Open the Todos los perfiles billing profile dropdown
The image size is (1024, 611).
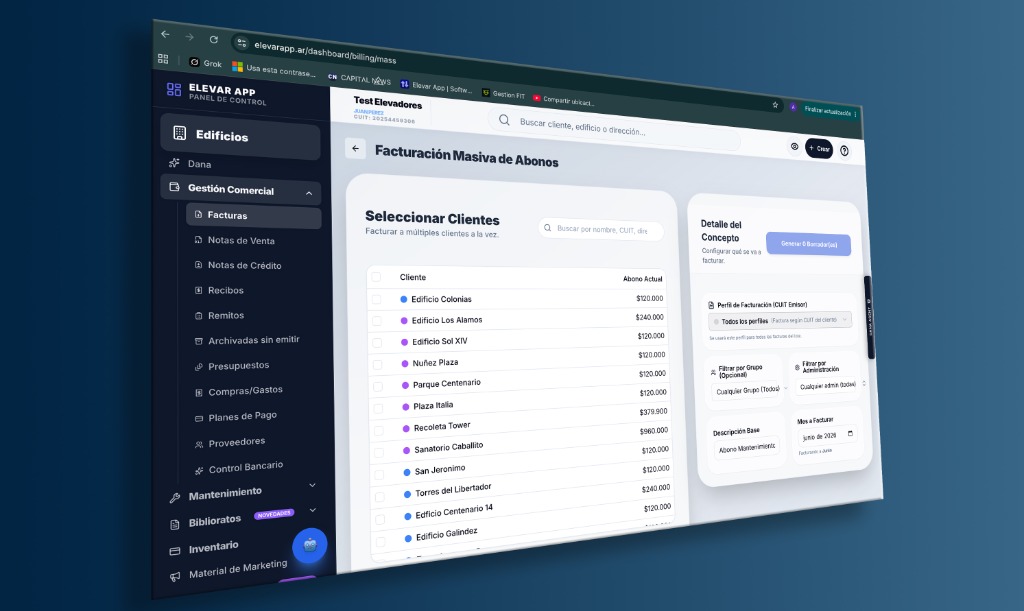tap(780, 321)
